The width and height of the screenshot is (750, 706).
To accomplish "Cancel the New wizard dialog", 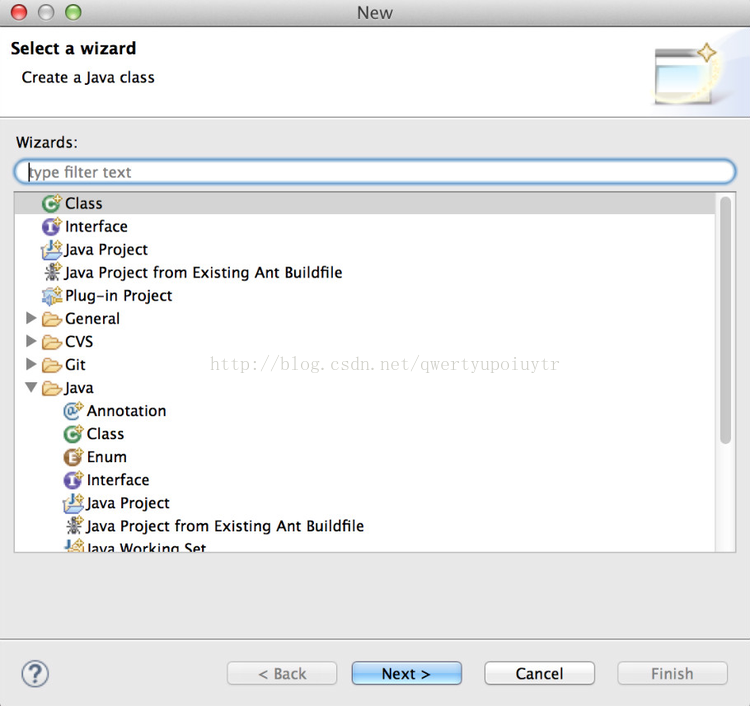I will [540, 673].
